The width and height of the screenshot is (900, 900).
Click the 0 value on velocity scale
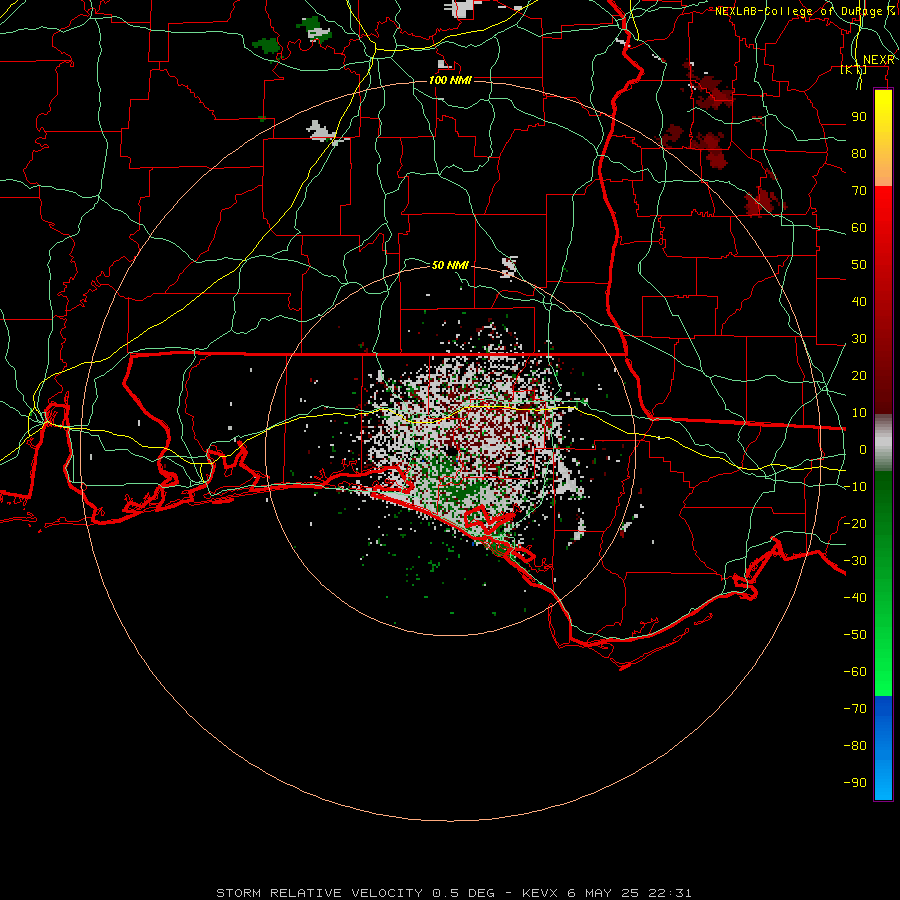click(863, 449)
